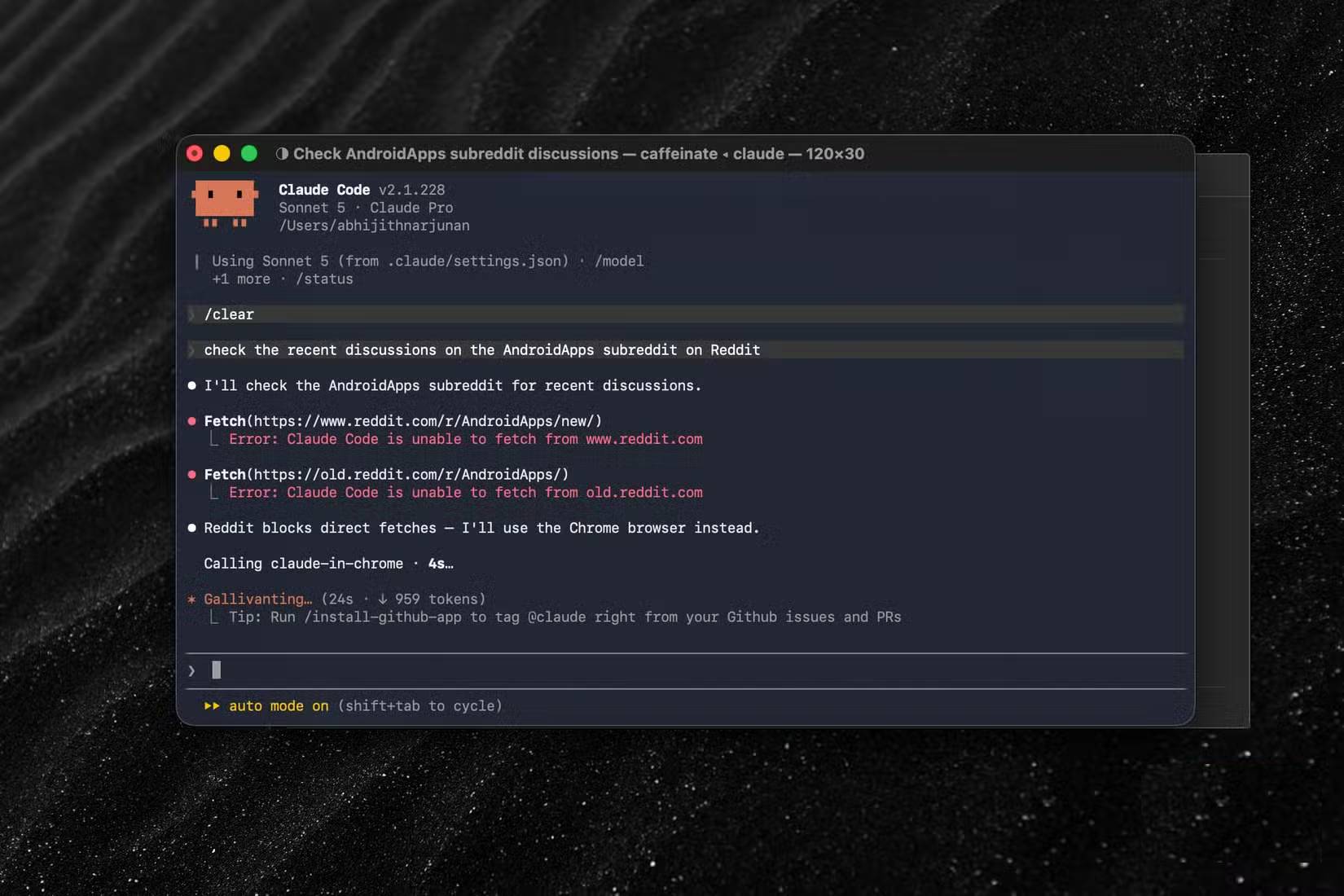Click the prompt chevron before the cursor
The width and height of the screenshot is (1344, 896).
(x=191, y=671)
